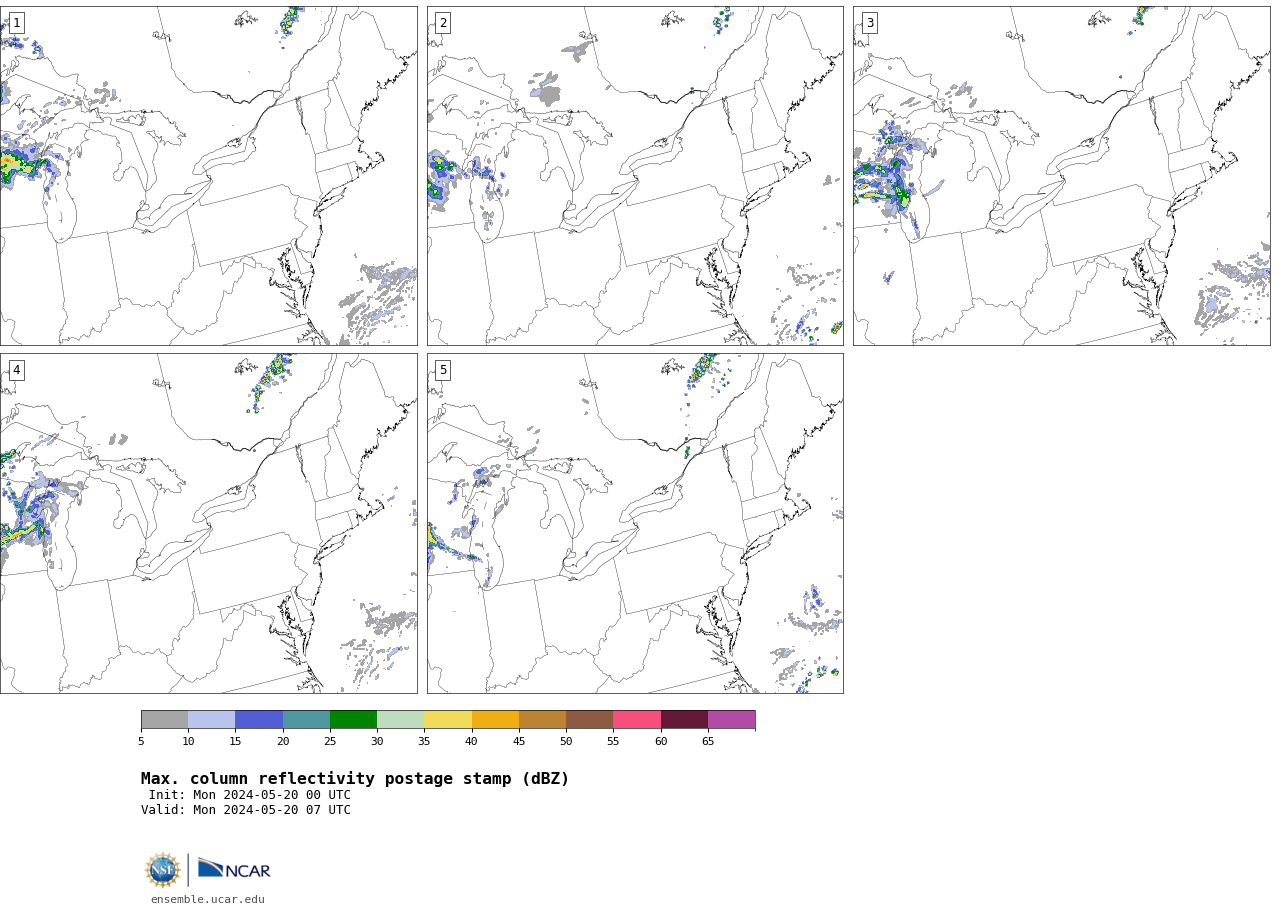Click the tan 45-50 dBZ swatch

pyautogui.click(x=542, y=720)
